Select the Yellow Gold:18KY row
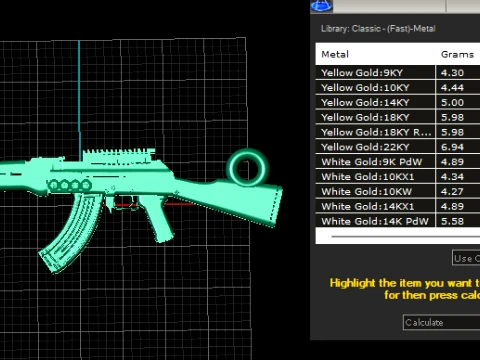This screenshot has height=360, width=480. 398,117
